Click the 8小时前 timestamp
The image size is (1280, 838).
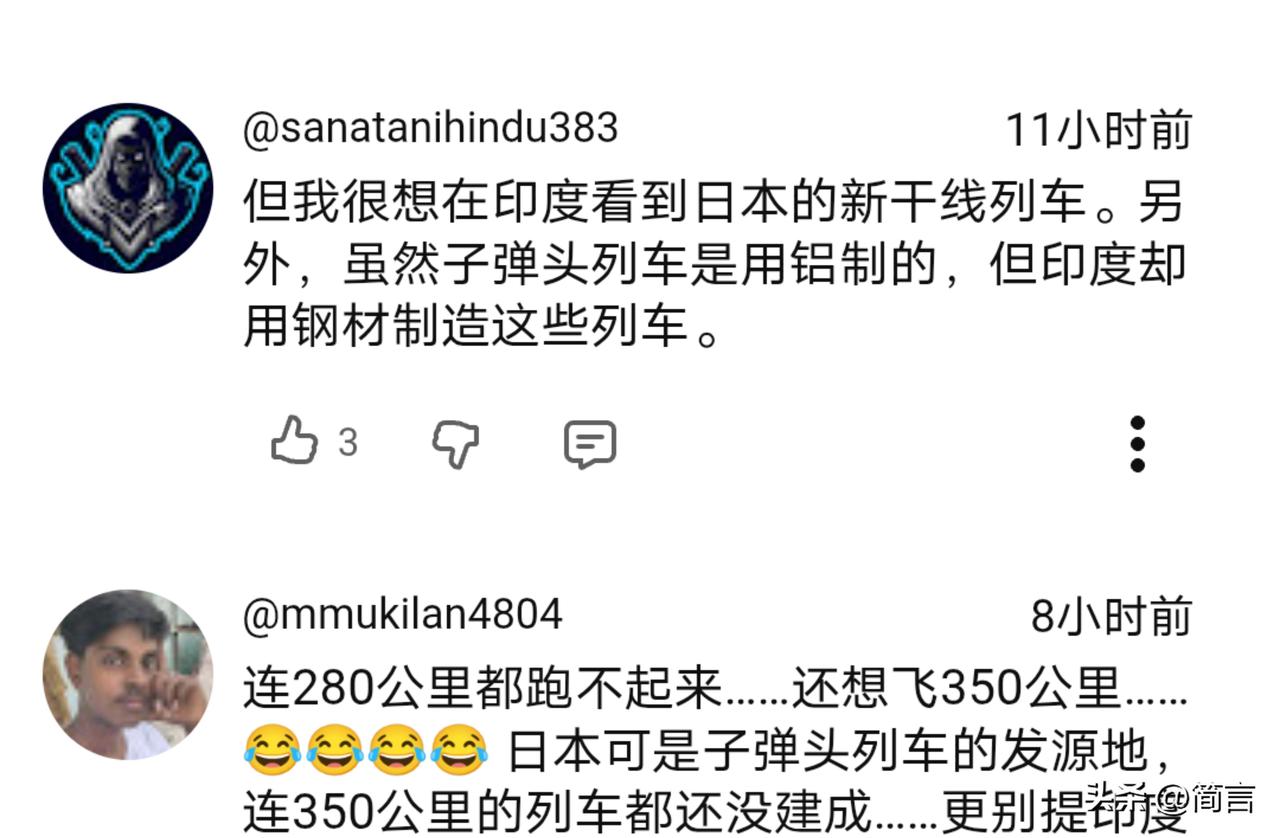click(1111, 616)
